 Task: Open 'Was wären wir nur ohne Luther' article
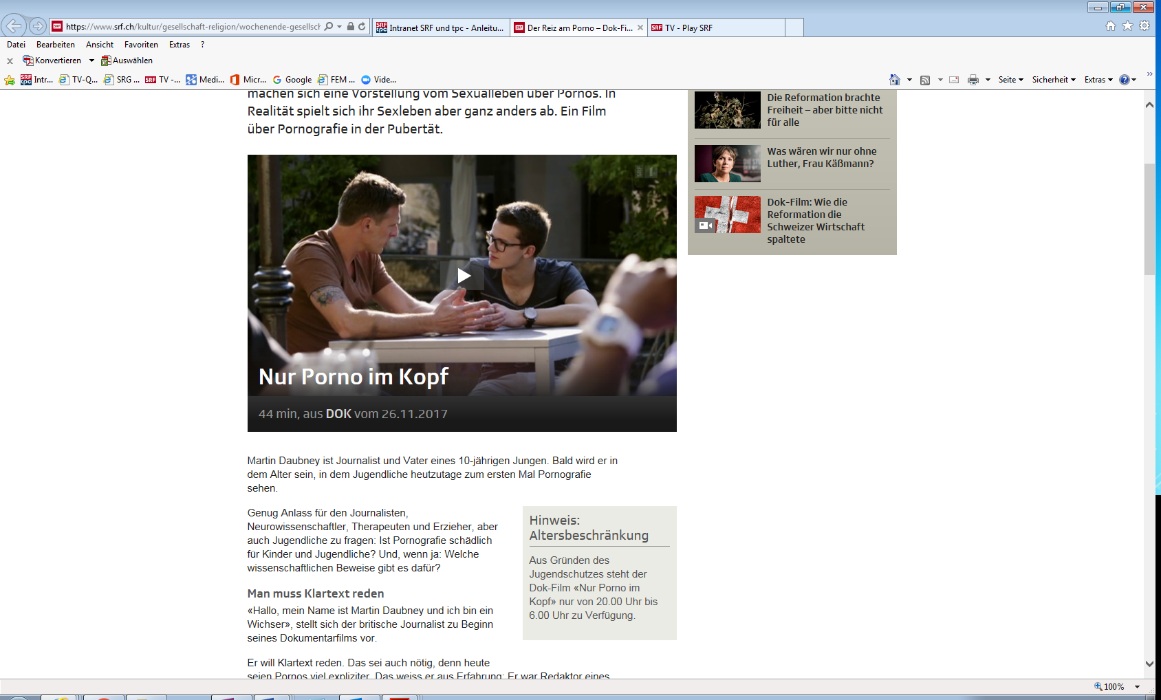tap(820, 157)
